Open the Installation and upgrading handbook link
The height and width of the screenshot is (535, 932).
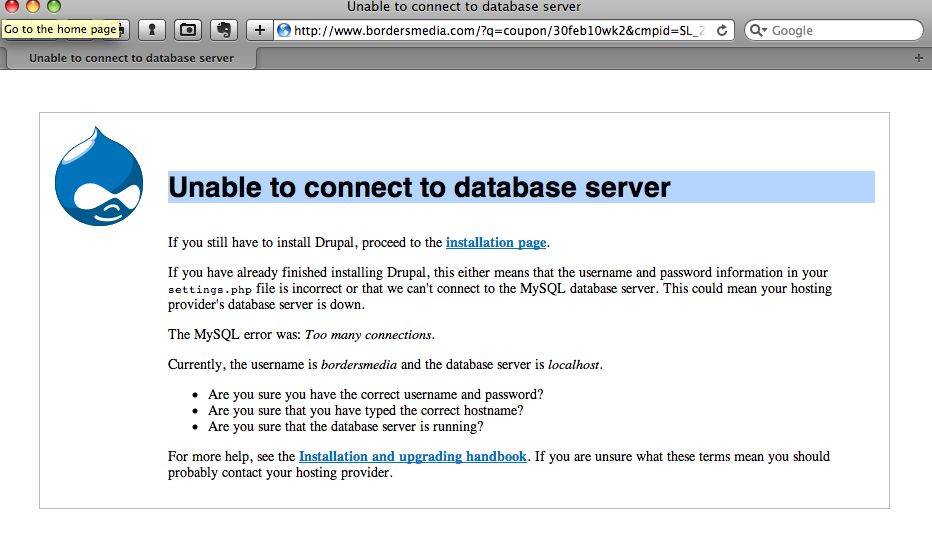(x=413, y=457)
